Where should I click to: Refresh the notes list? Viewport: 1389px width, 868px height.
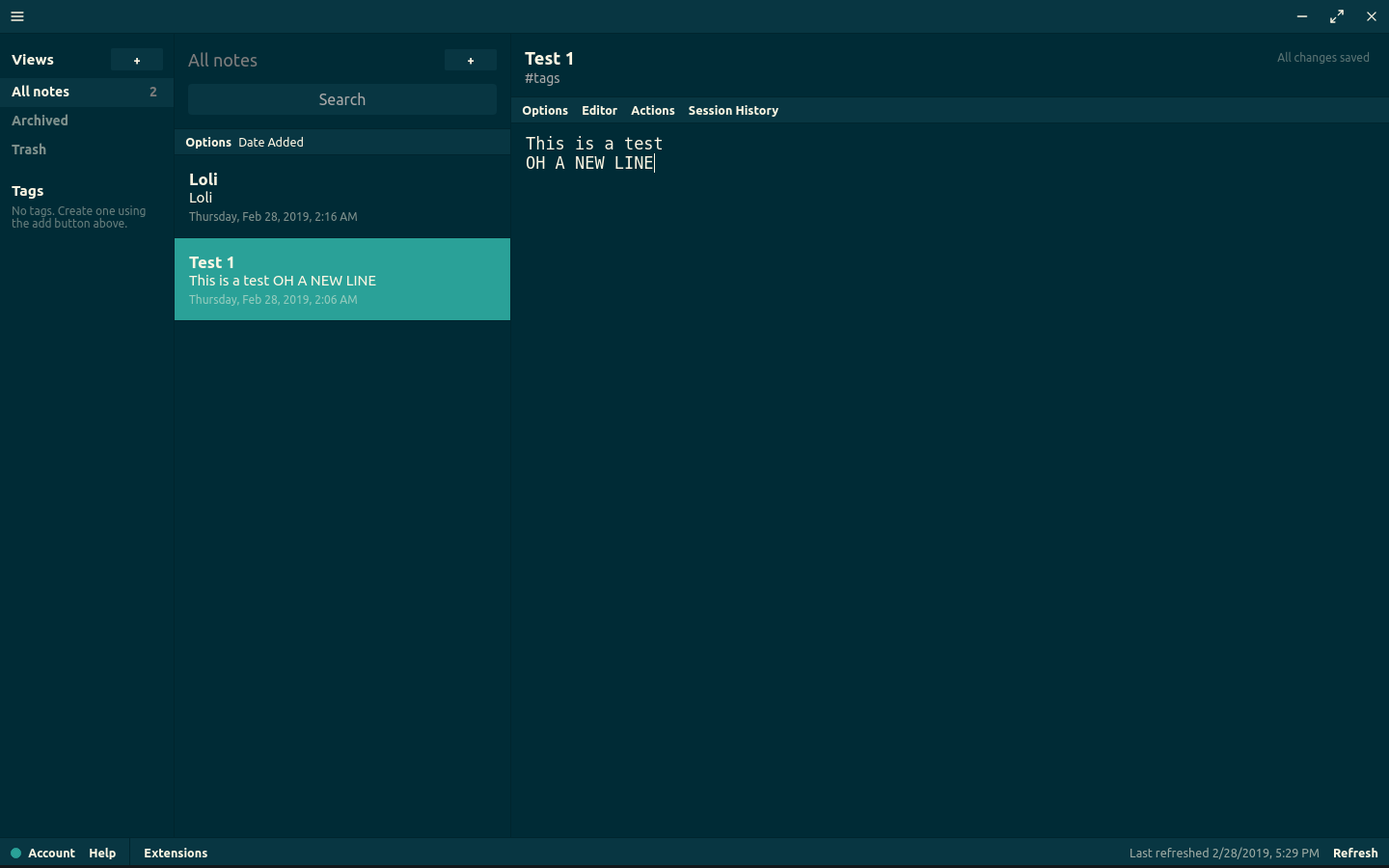pos(1355,853)
